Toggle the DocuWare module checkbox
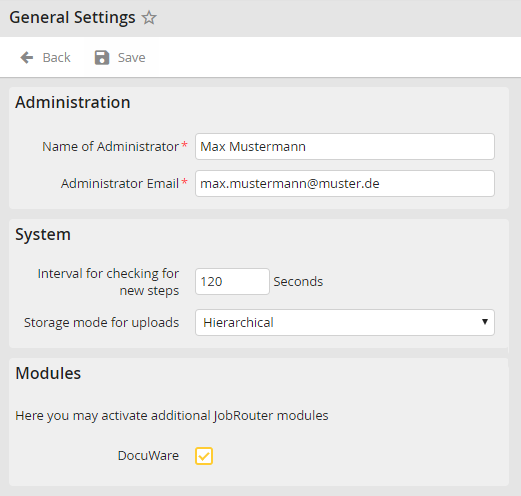The width and height of the screenshot is (521, 496). [204, 456]
